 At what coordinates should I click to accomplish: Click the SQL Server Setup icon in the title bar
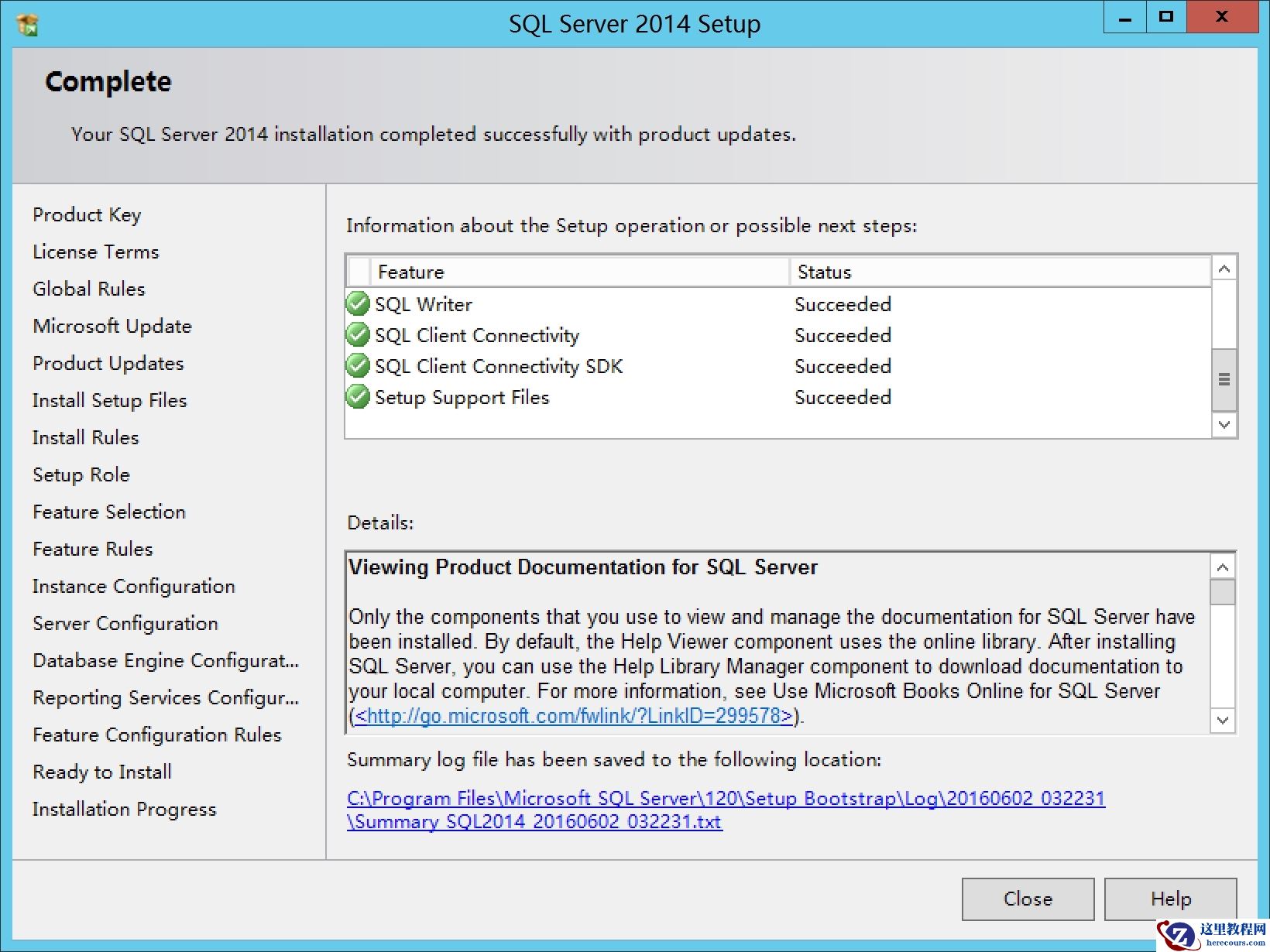point(26,24)
